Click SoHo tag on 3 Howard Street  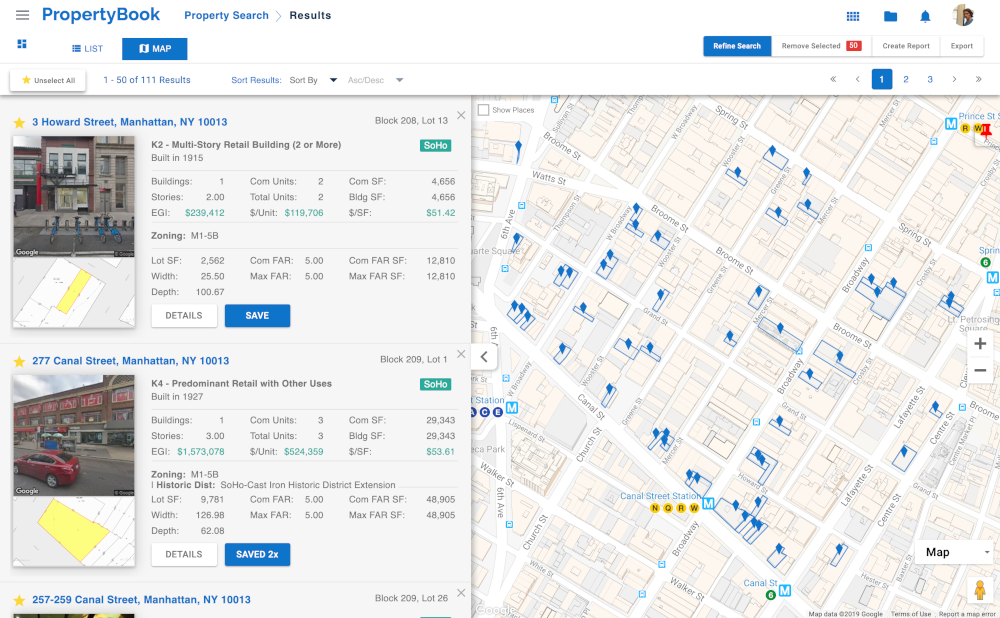click(436, 145)
